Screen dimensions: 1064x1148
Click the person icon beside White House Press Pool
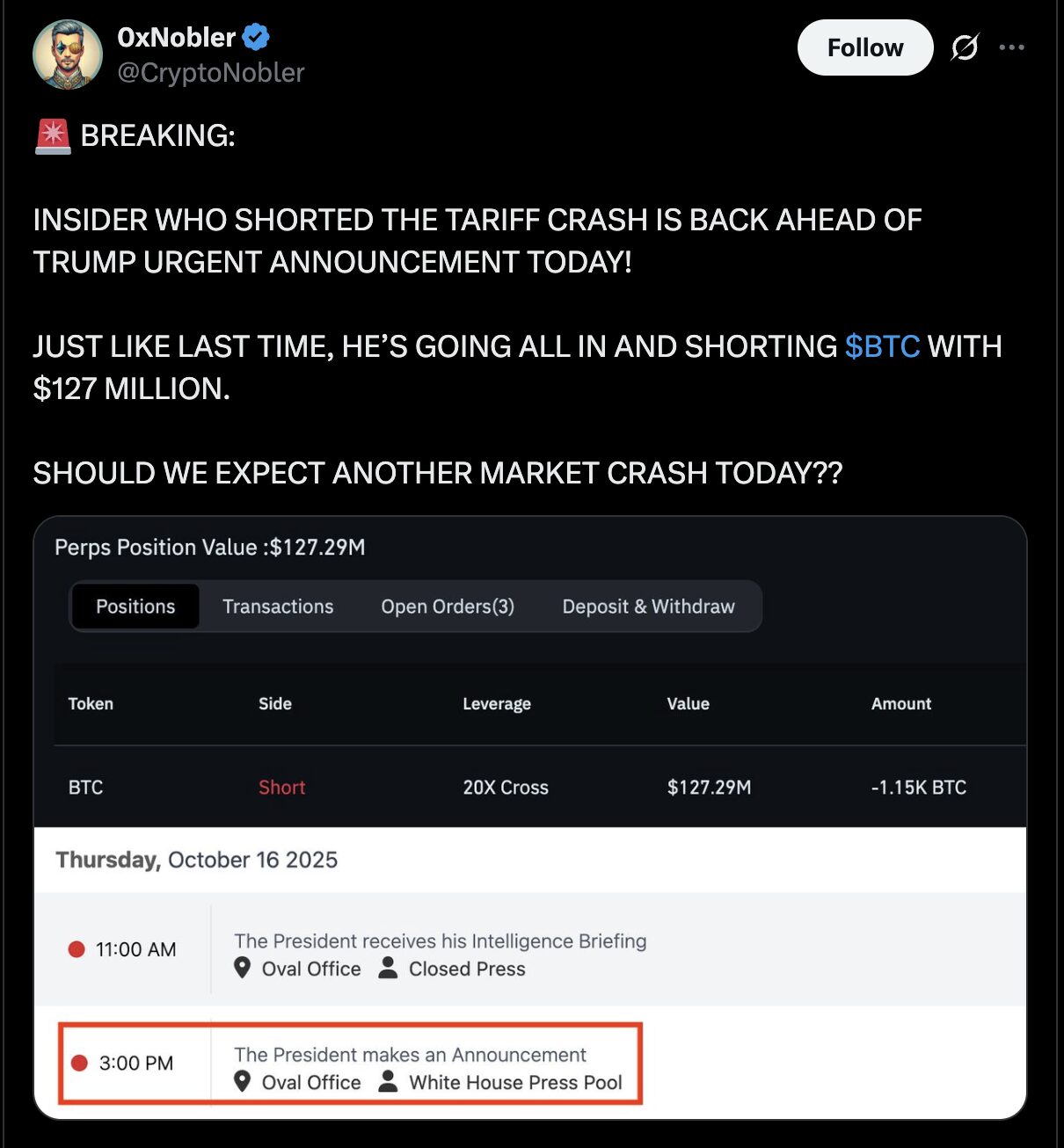click(x=388, y=1081)
